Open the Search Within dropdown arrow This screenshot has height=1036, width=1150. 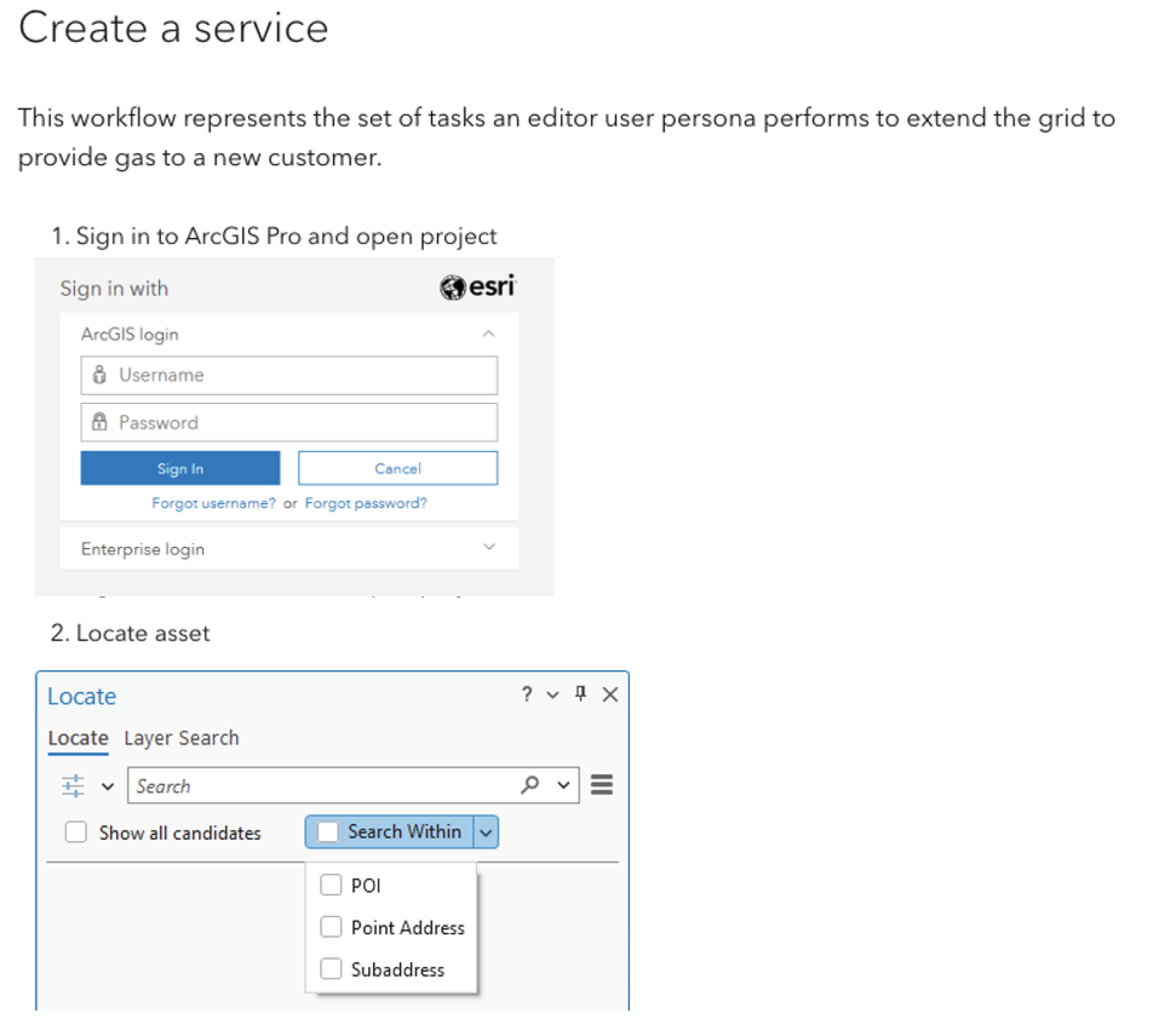pyautogui.click(x=486, y=832)
